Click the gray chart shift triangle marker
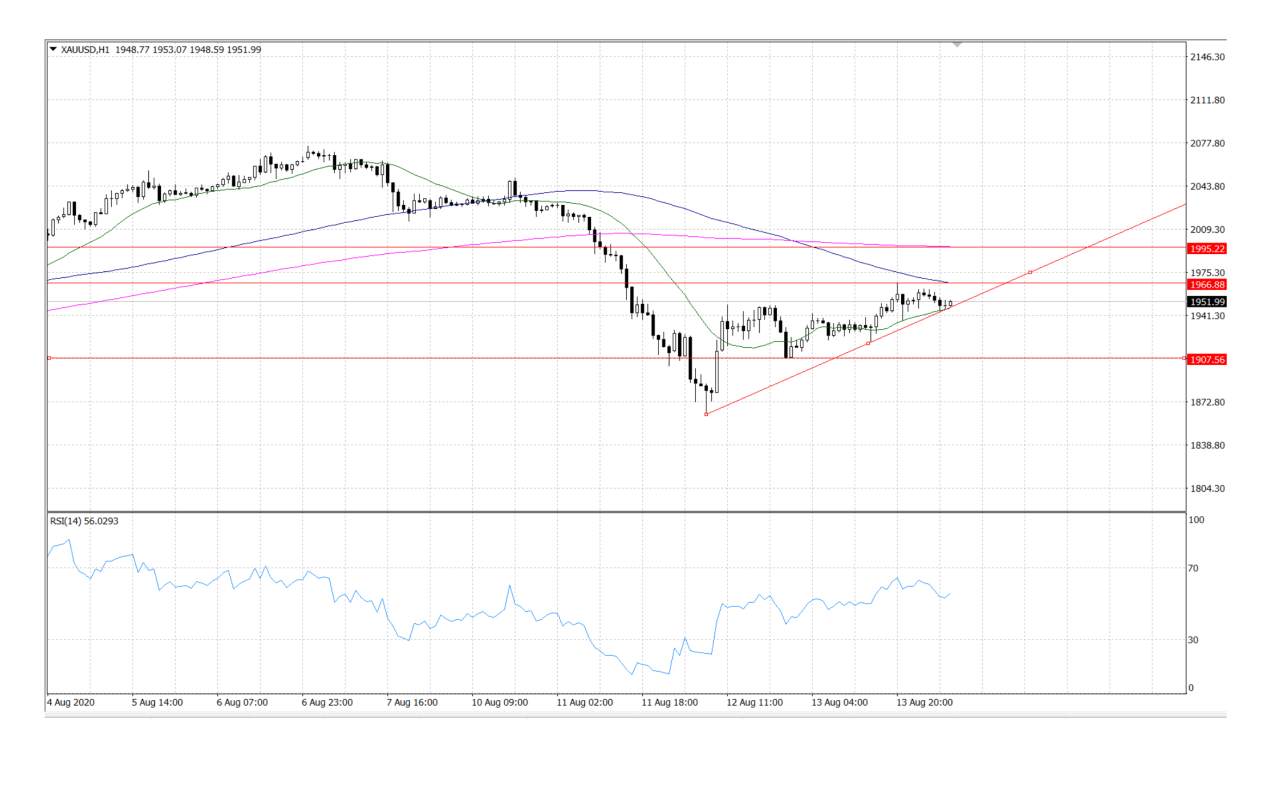The height and width of the screenshot is (793, 1280). pos(958,45)
